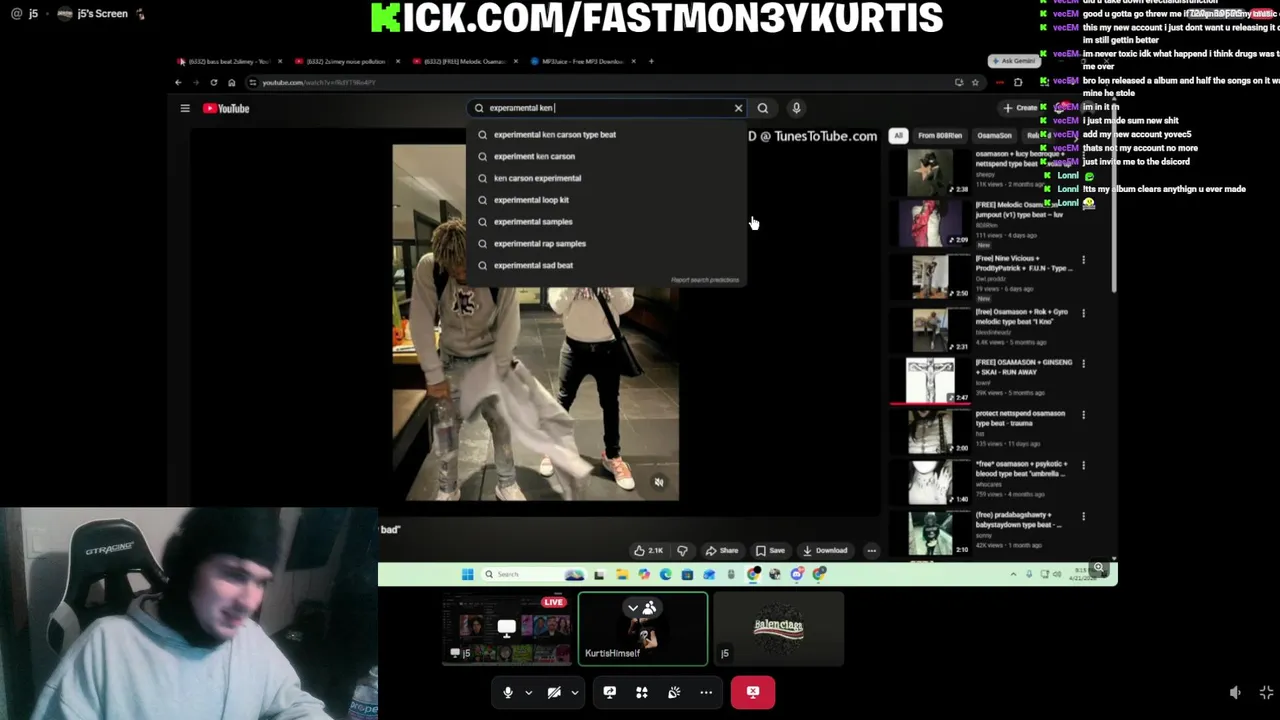Zoom the shared screen with magnifier icon
This screenshot has width=1280, height=720.
[x=1098, y=568]
